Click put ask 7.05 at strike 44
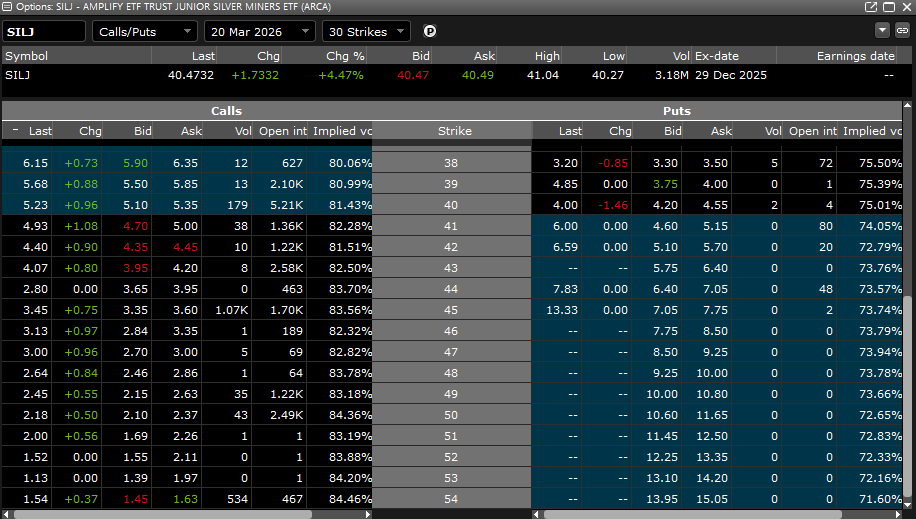Screen dimensions: 916x519 (x=715, y=289)
